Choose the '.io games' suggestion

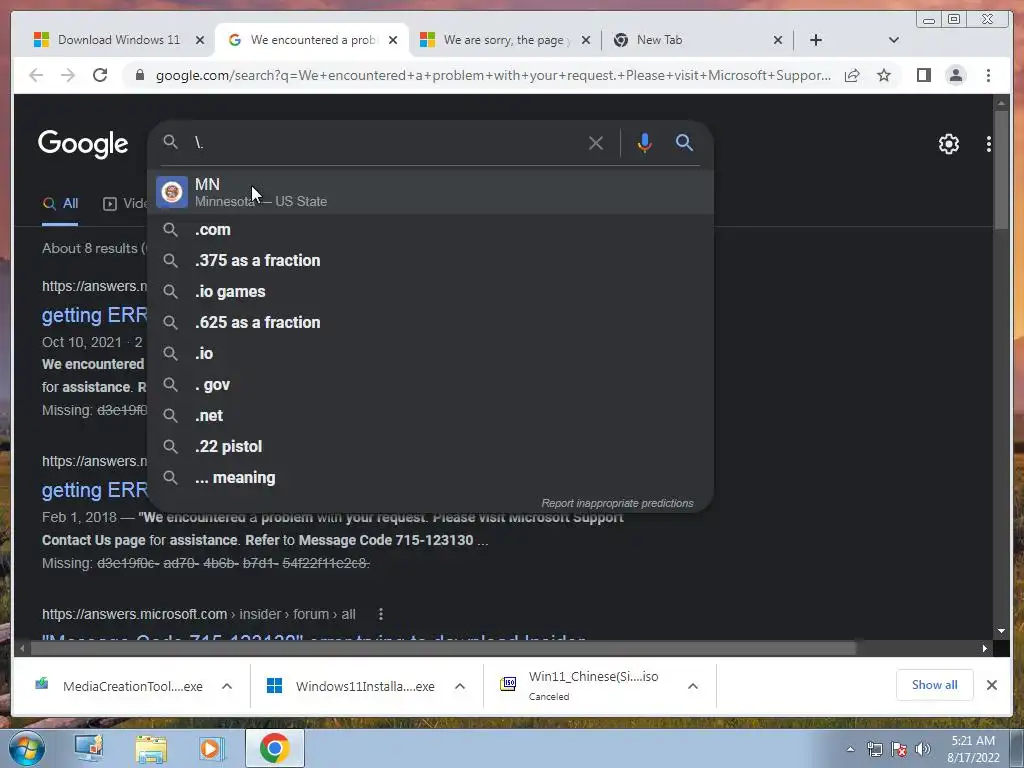pos(430,292)
